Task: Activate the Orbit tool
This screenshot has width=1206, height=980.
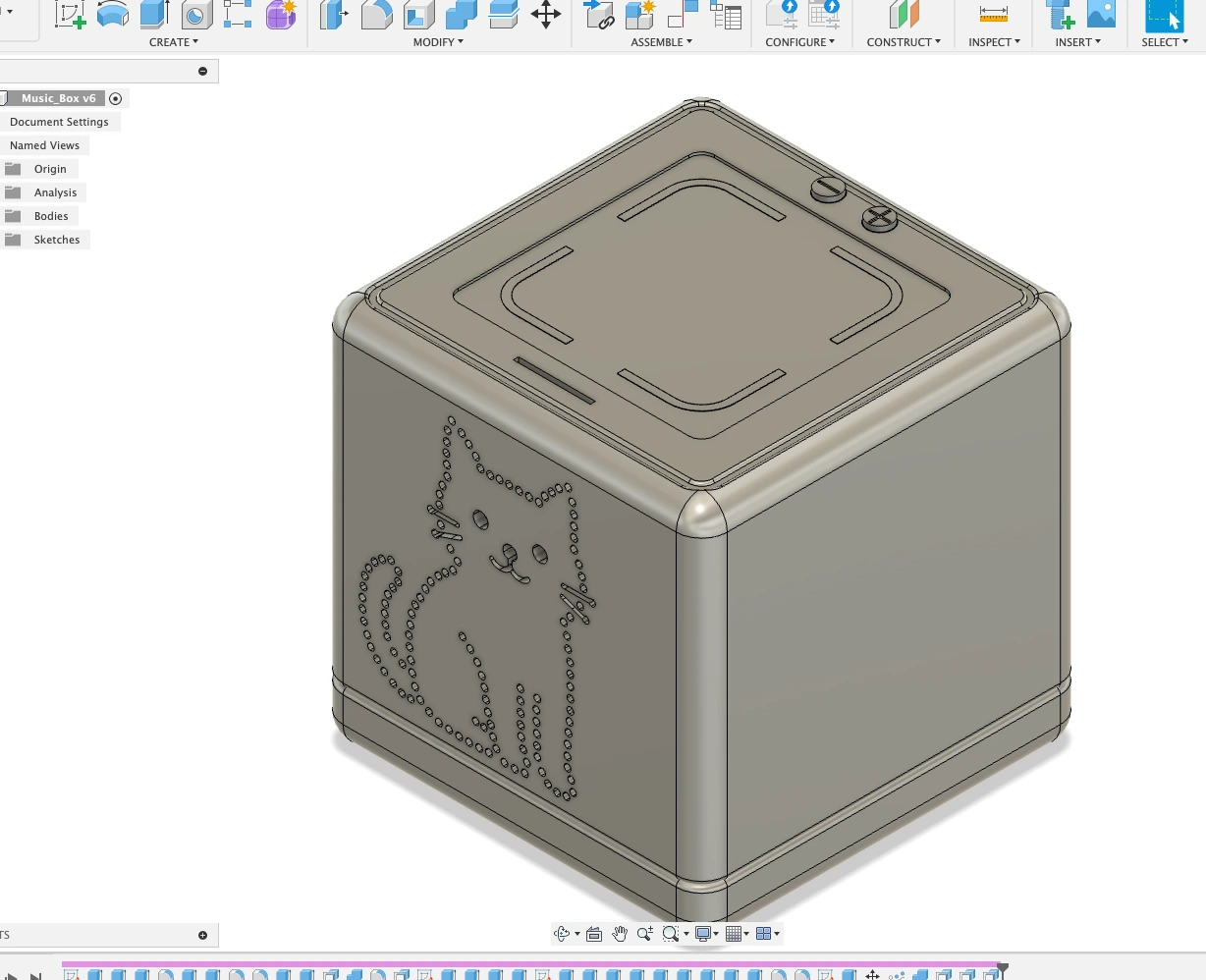Action: pyautogui.click(x=560, y=933)
